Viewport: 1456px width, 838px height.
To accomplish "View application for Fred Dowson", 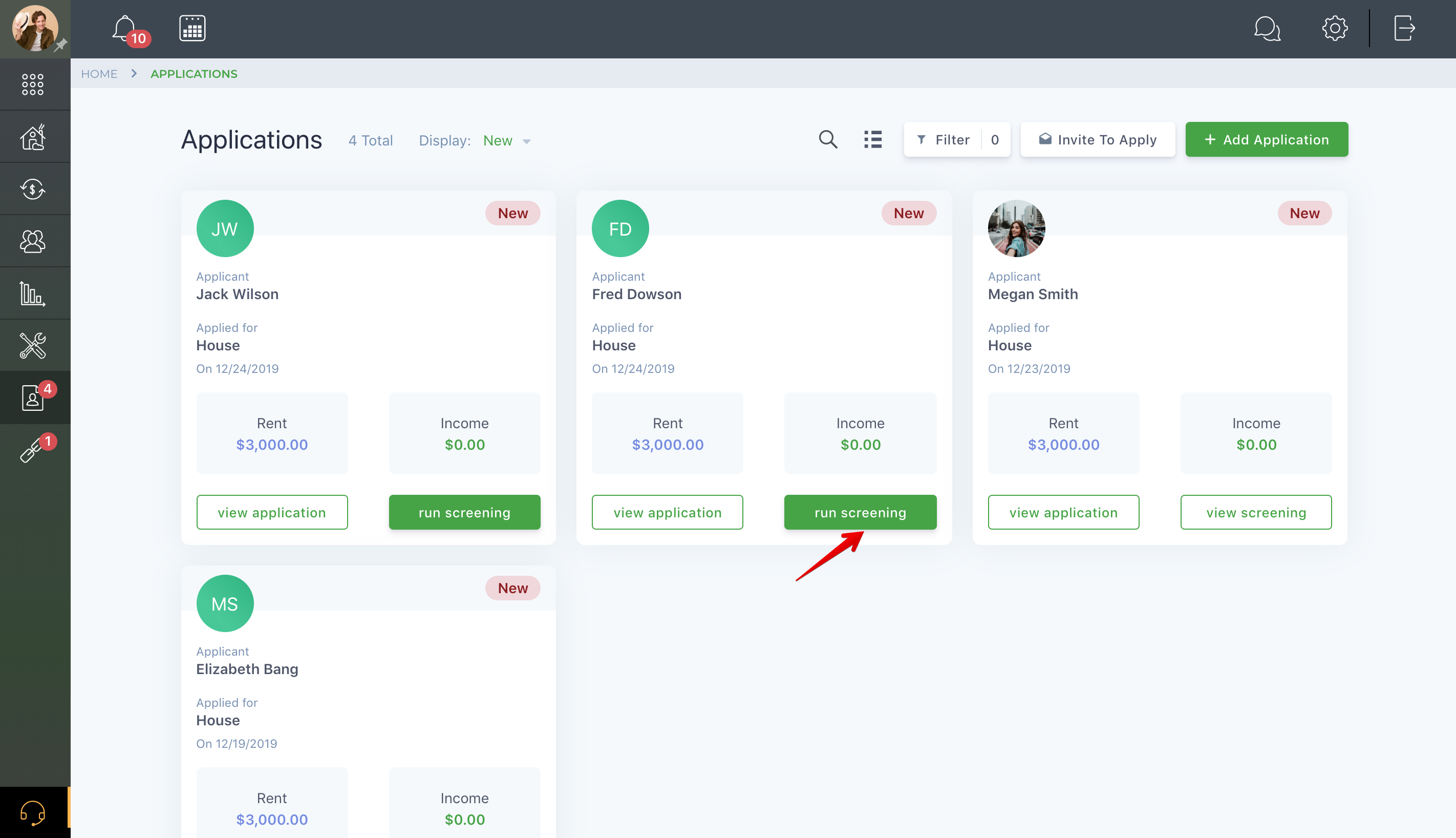I will [x=667, y=512].
